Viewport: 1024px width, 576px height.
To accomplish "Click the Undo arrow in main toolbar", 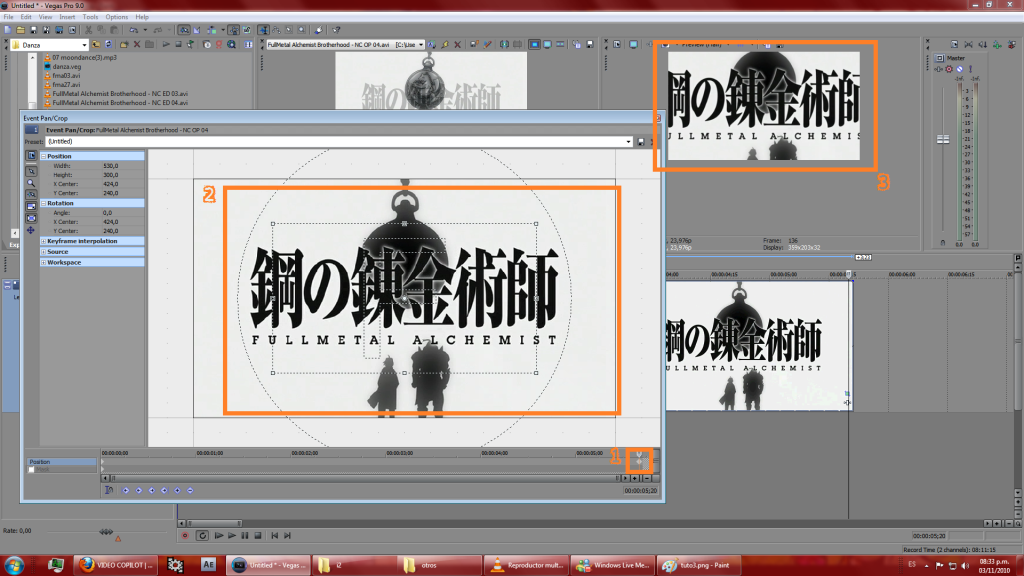I will coord(133,30).
